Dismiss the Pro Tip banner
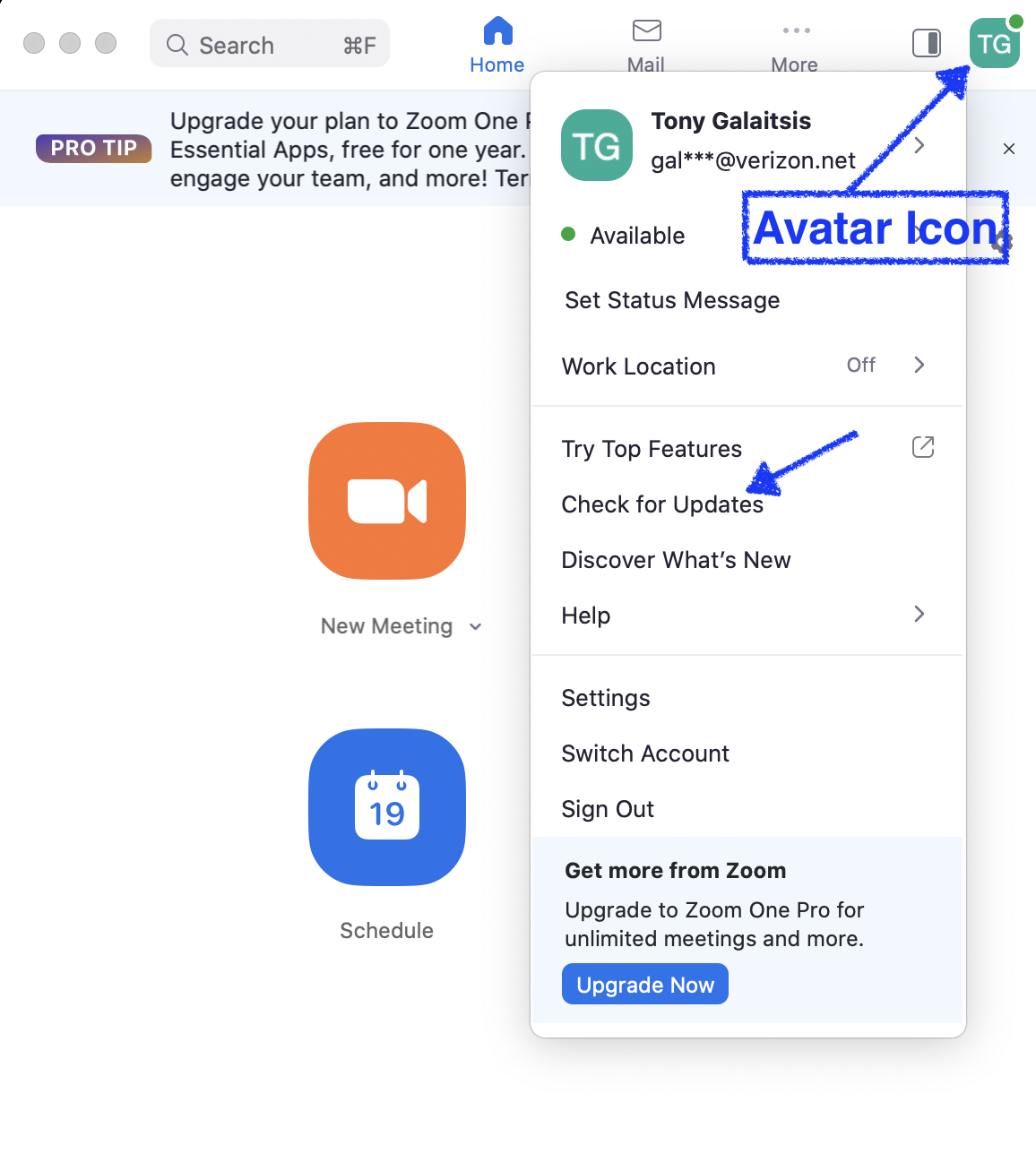This screenshot has width=1036, height=1154. (x=1009, y=149)
